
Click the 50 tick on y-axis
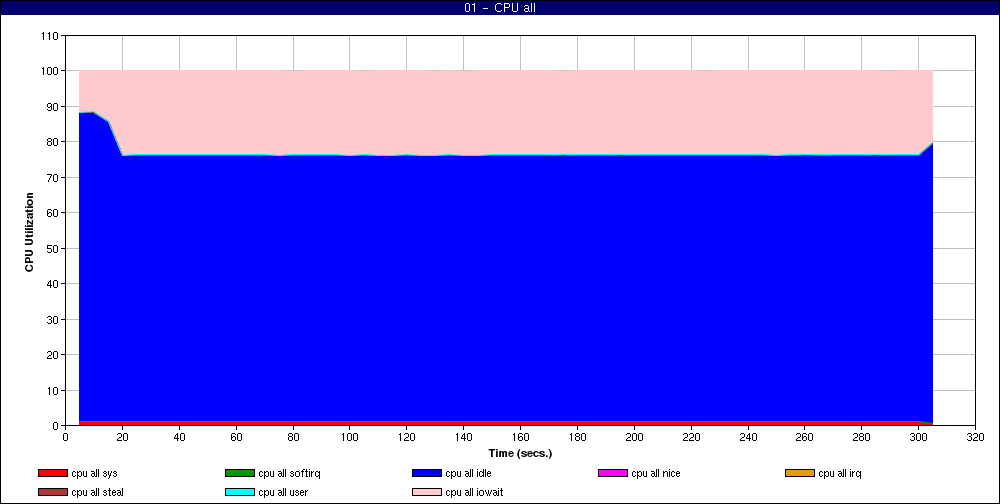[54, 248]
